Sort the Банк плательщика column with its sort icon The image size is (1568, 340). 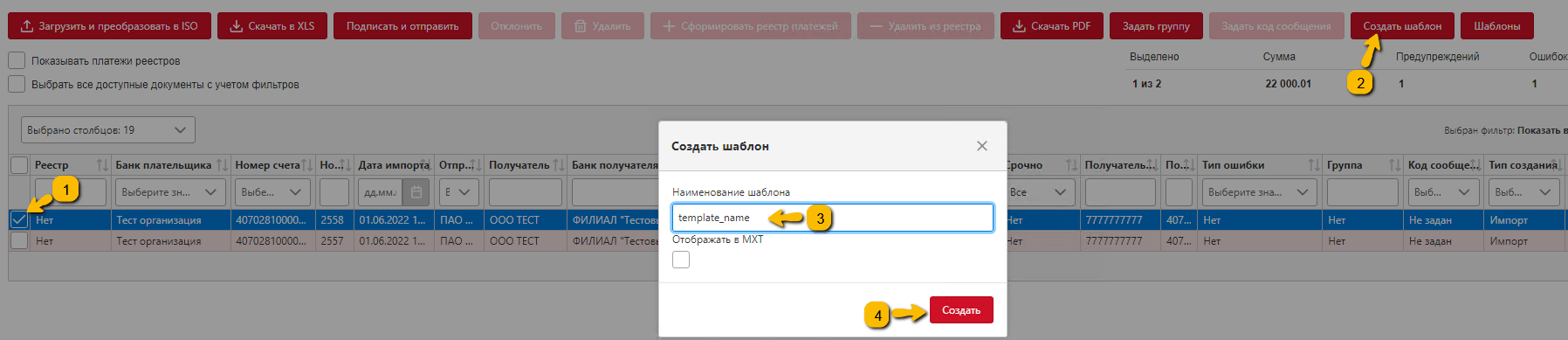tap(222, 165)
